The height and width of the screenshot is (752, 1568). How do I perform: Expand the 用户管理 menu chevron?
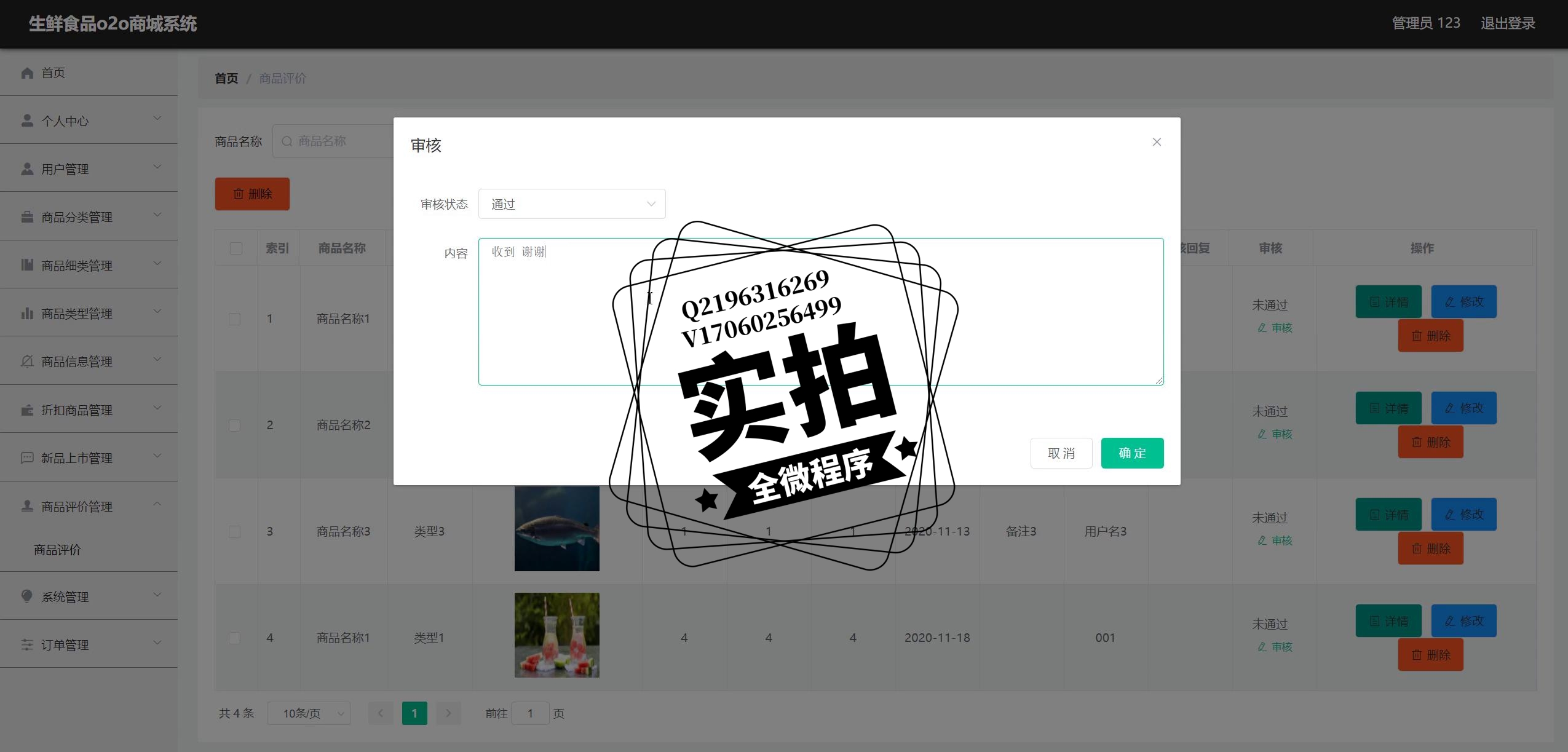point(157,167)
